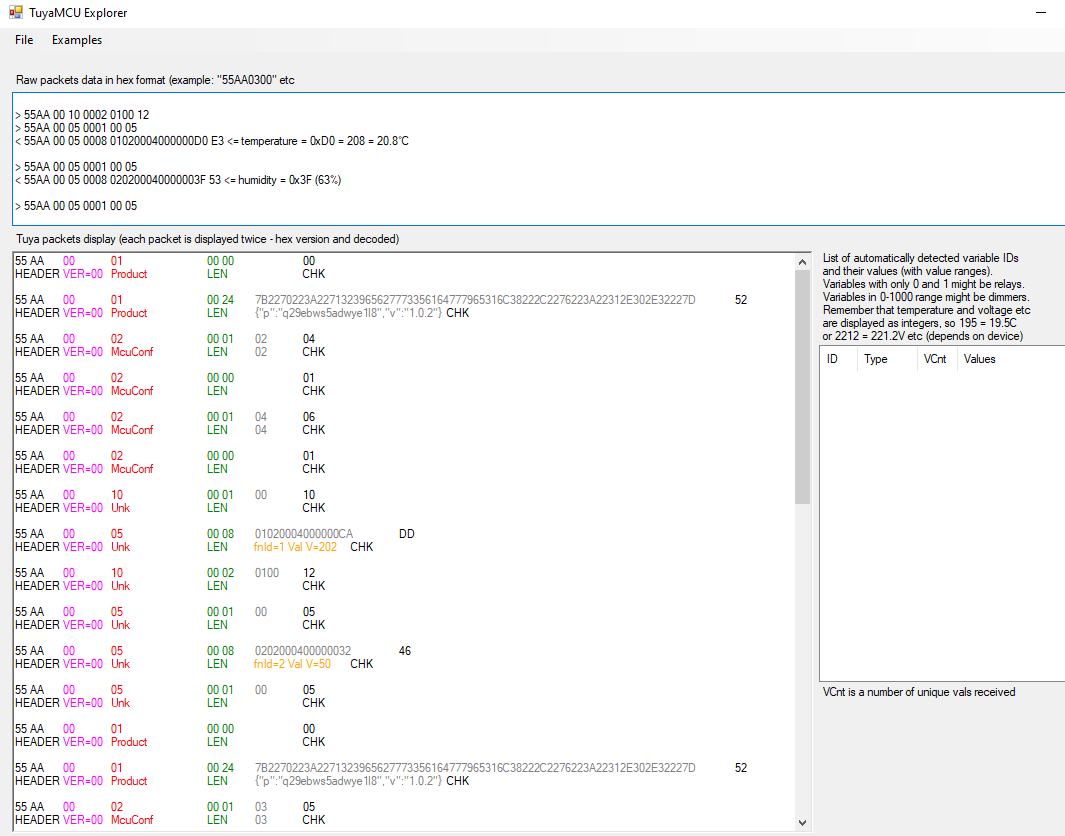The height and width of the screenshot is (836, 1065).
Task: Click the Values column header
Action: pyautogui.click(x=1011, y=359)
